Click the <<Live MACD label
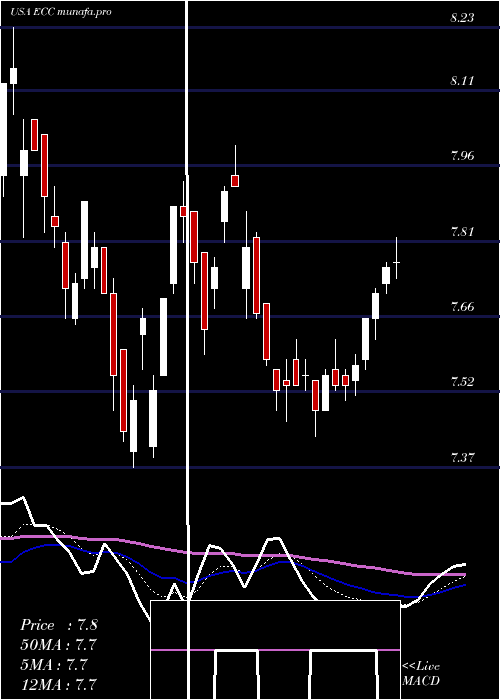This screenshot has height=700, width=500. point(421,673)
